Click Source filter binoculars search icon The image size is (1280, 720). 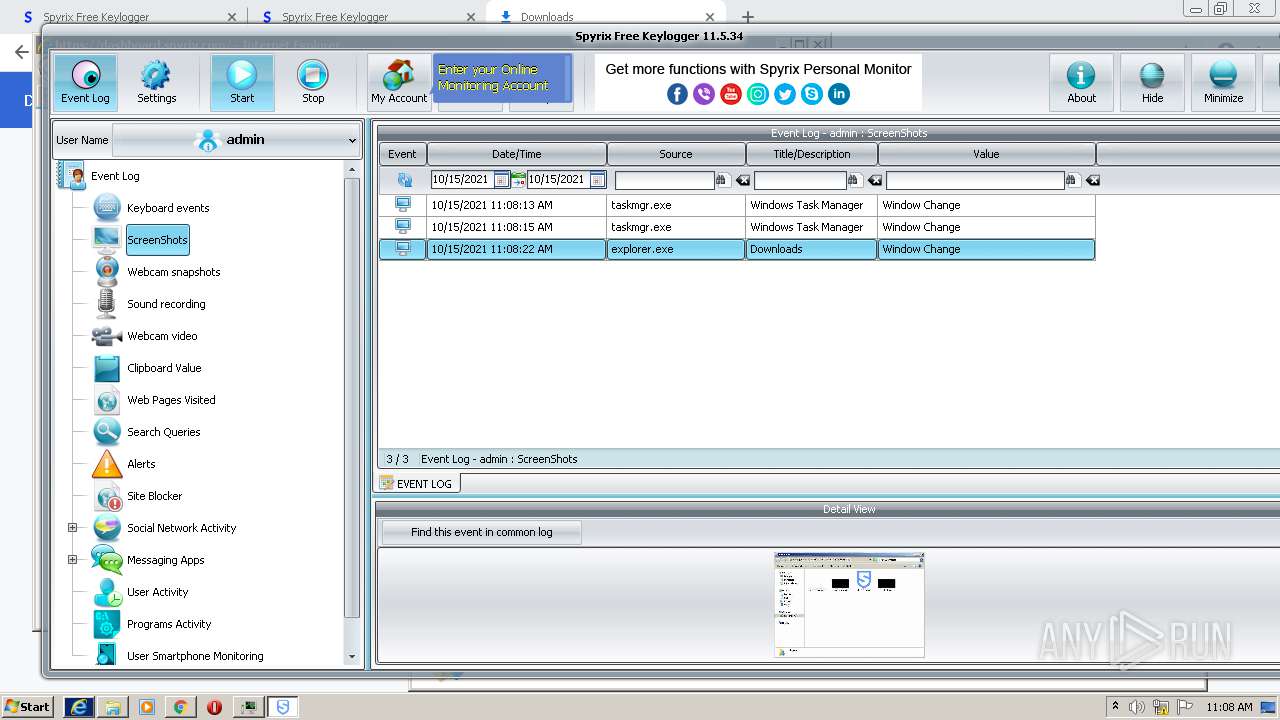point(722,180)
